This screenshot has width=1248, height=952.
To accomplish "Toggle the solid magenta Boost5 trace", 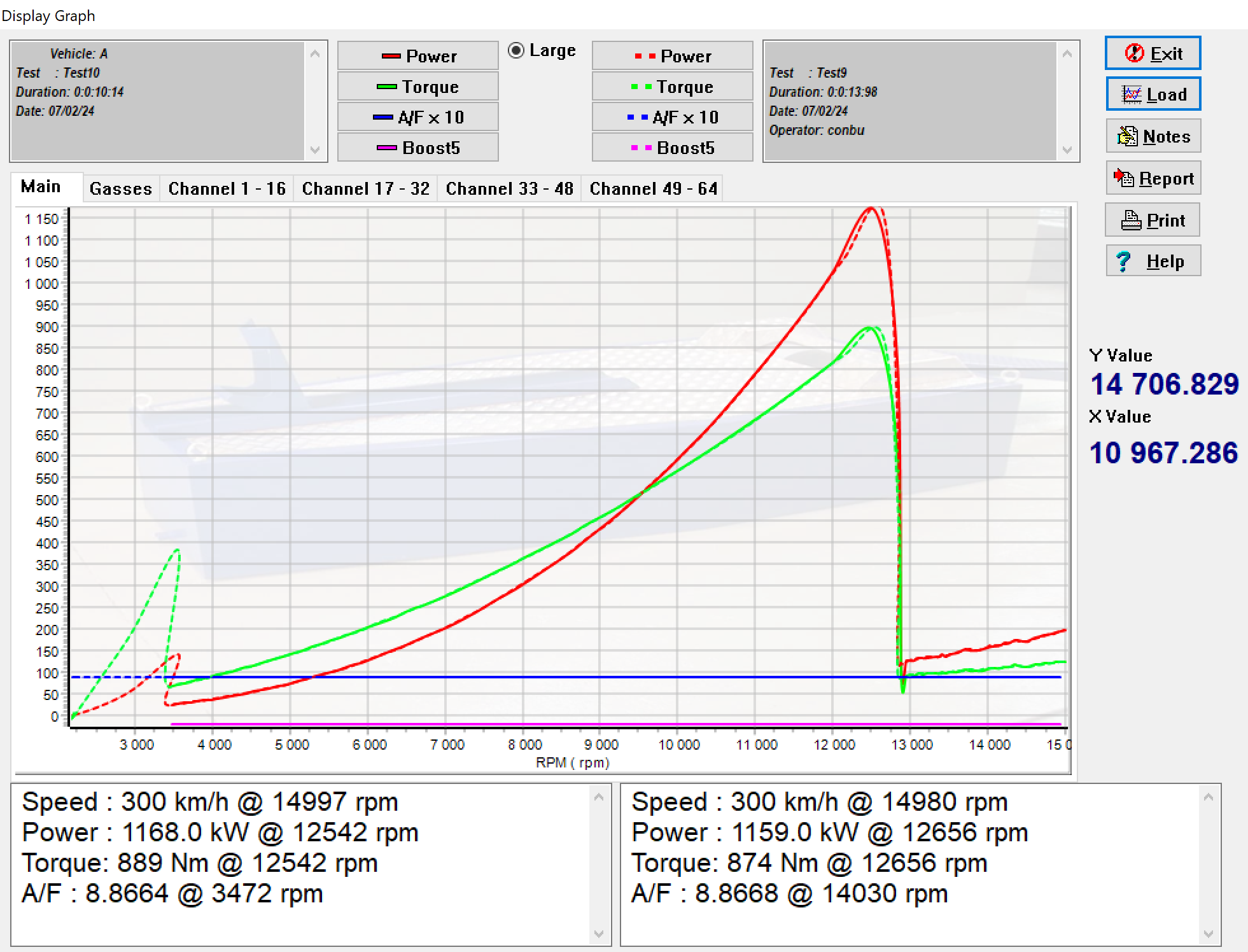I will point(417,148).
